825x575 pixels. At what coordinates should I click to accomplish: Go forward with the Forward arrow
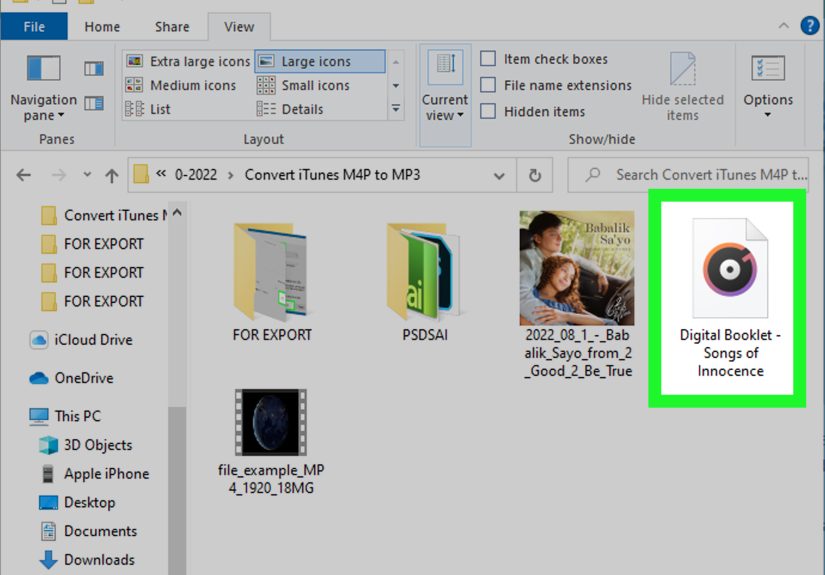click(58, 175)
